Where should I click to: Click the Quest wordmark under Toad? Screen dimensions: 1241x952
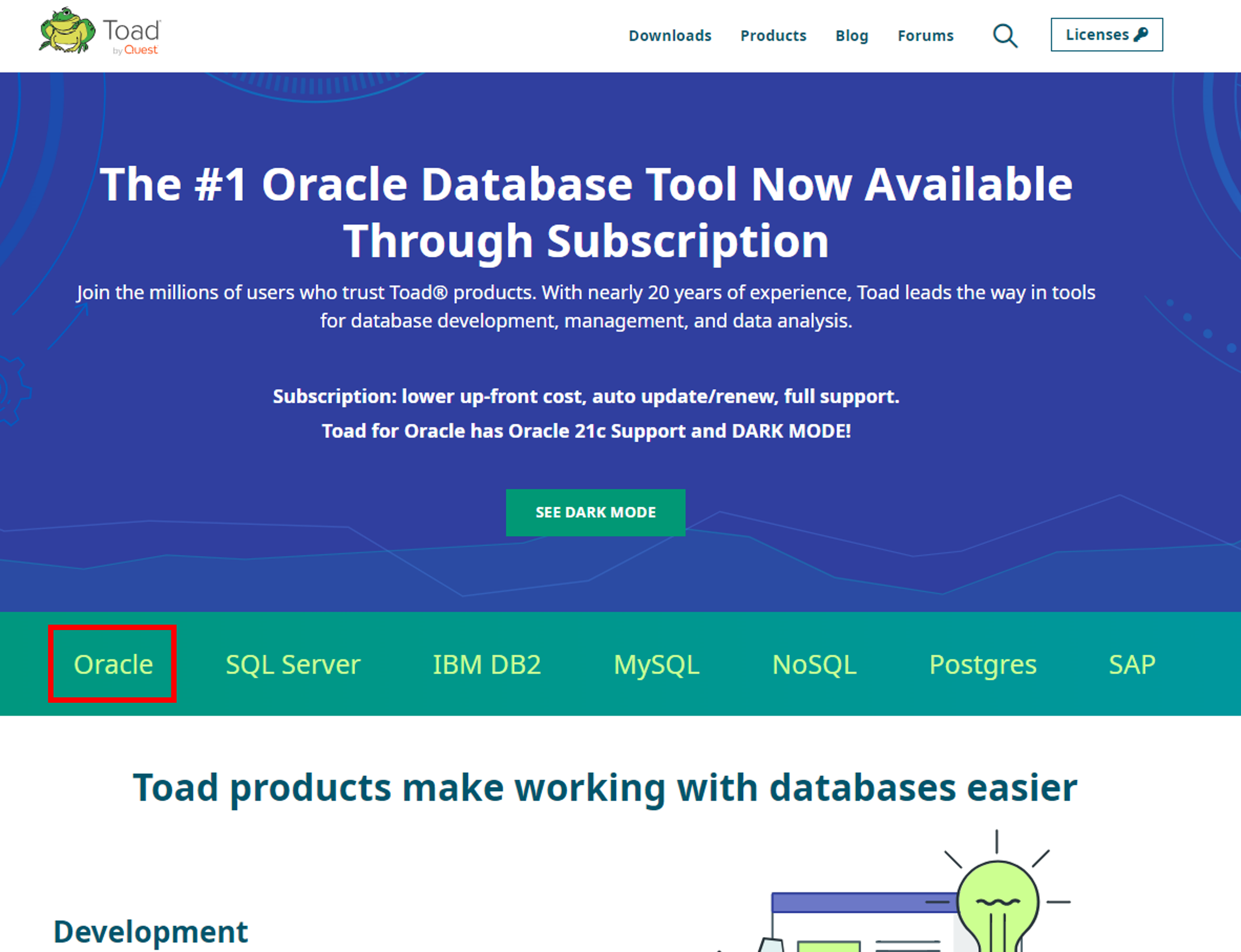pos(140,50)
